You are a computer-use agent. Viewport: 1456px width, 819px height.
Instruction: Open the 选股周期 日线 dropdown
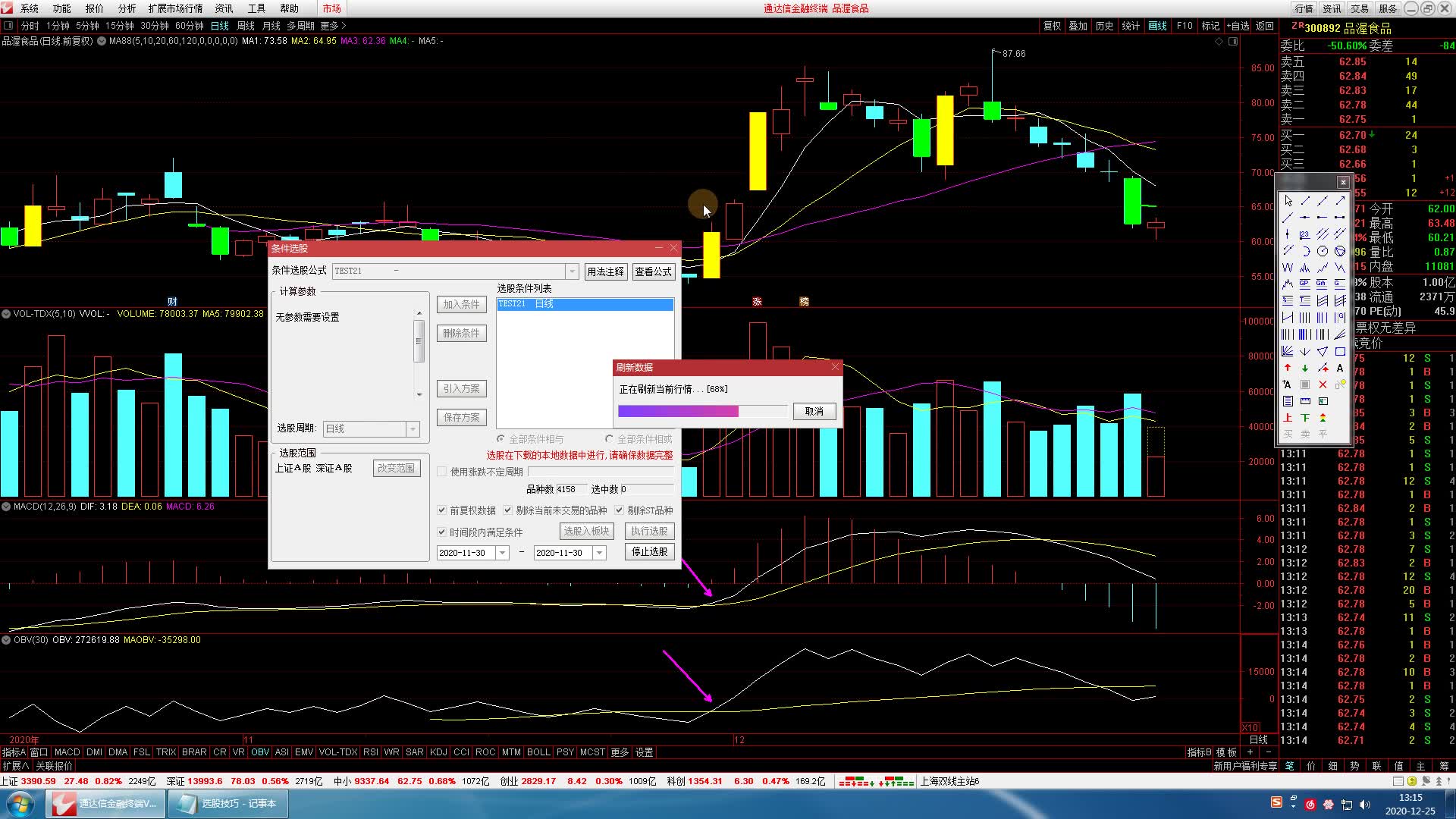413,429
